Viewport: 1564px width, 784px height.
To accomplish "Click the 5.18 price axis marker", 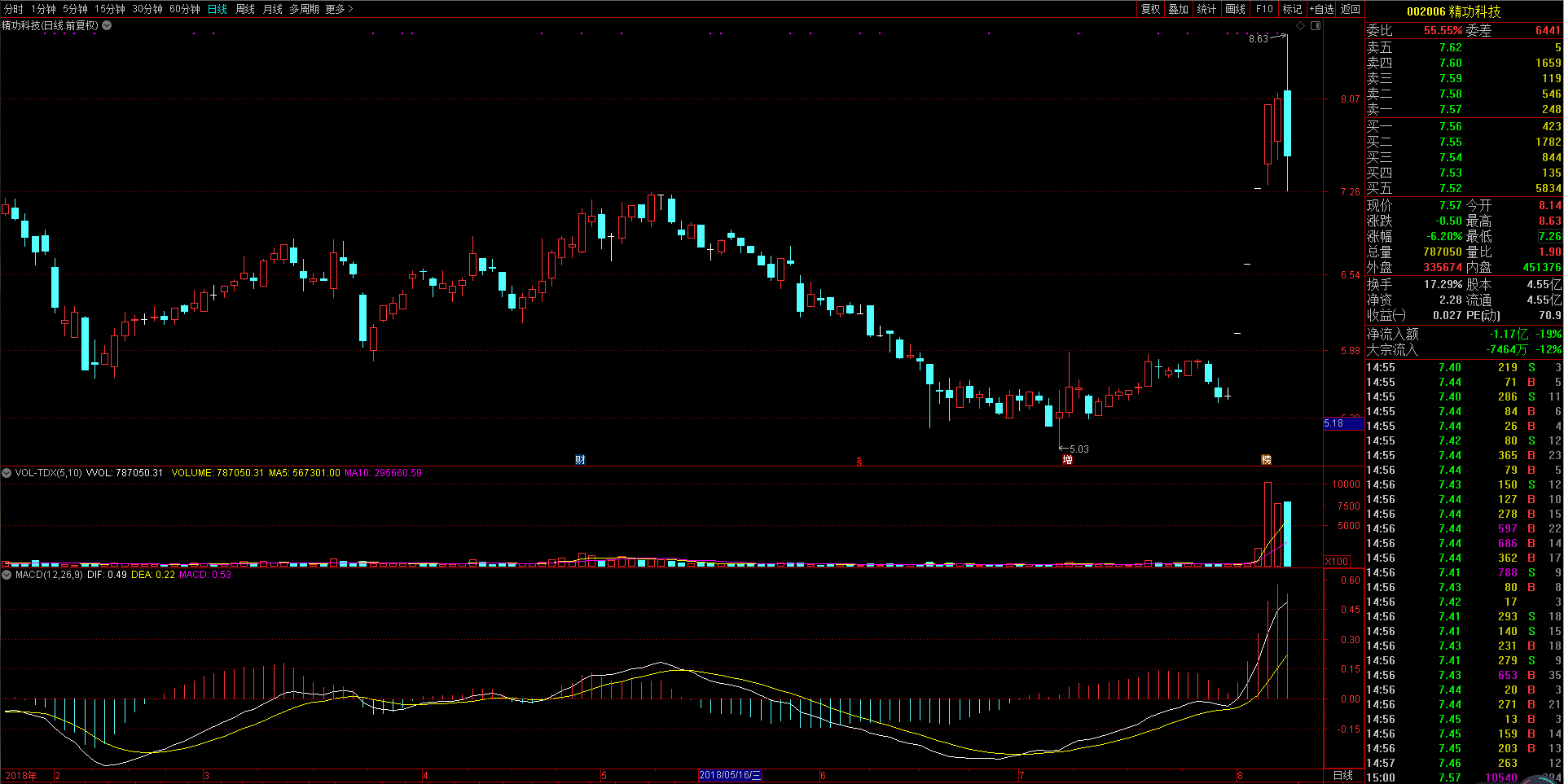I will coord(1343,423).
